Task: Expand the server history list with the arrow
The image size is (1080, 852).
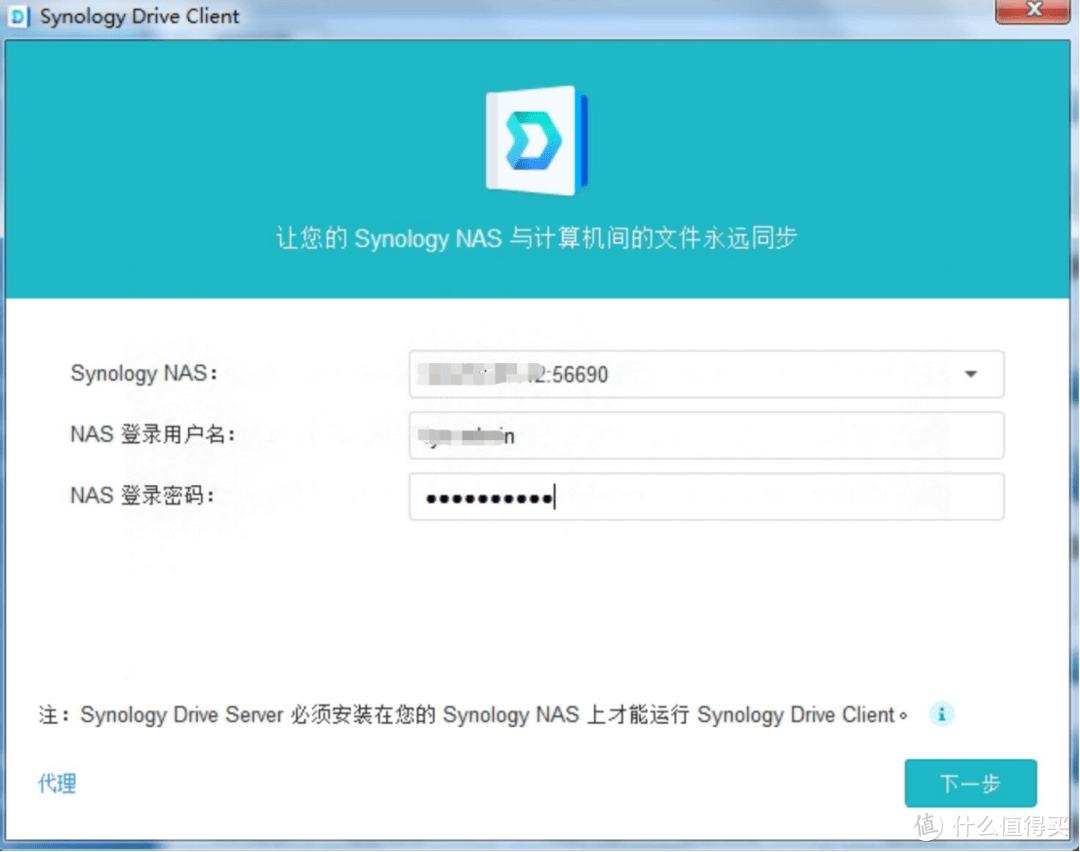Action: (969, 374)
